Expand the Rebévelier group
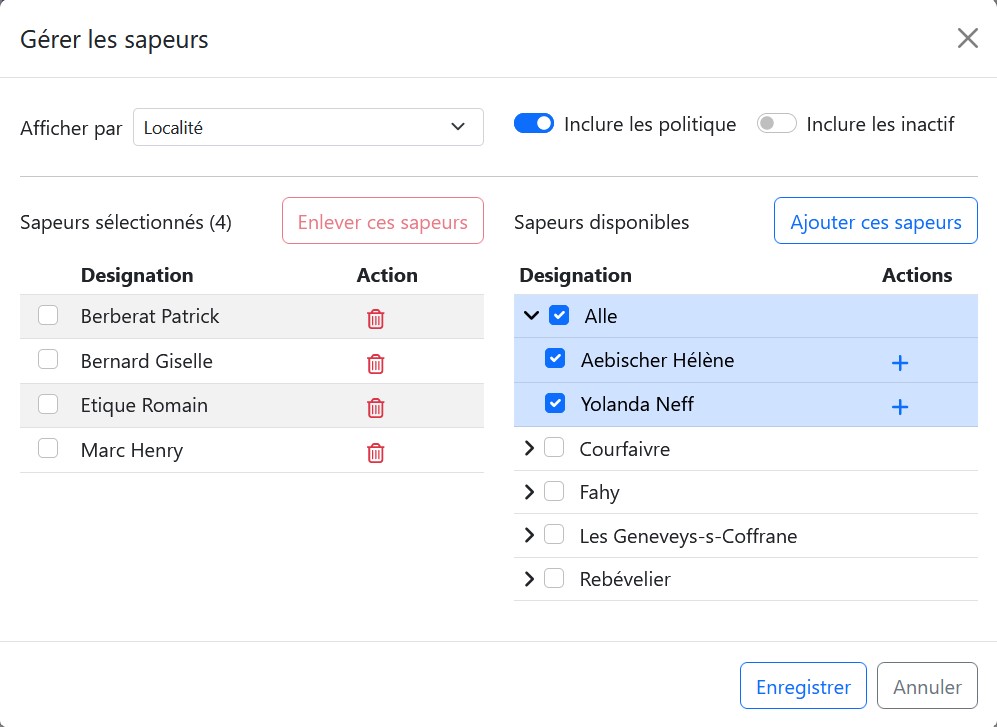Image resolution: width=997 pixels, height=727 pixels. (530, 579)
